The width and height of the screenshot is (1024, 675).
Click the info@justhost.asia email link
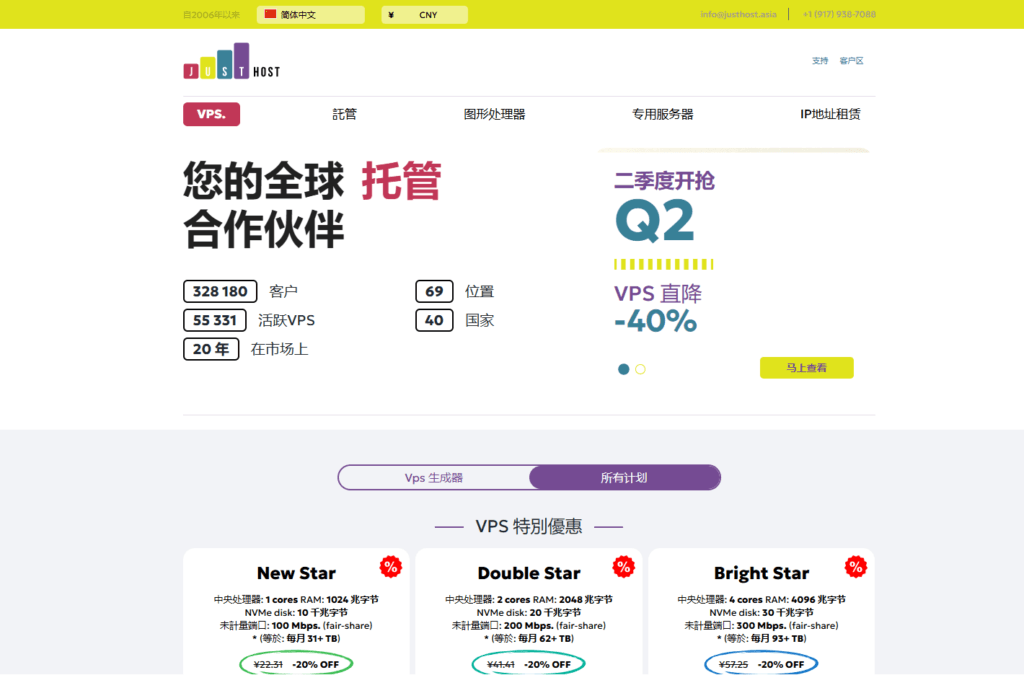pyautogui.click(x=738, y=15)
